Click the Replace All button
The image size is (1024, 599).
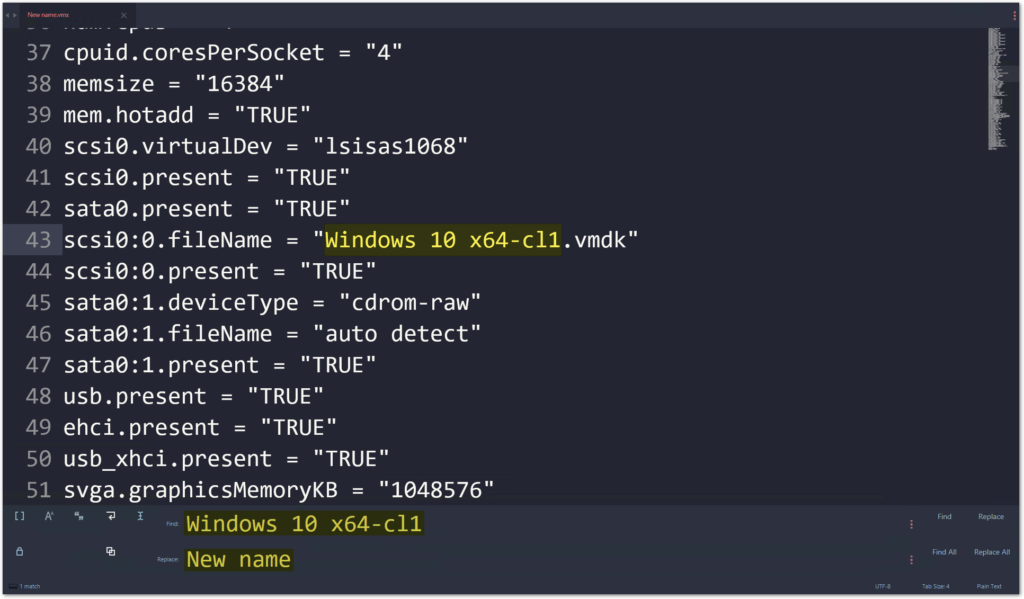991,552
